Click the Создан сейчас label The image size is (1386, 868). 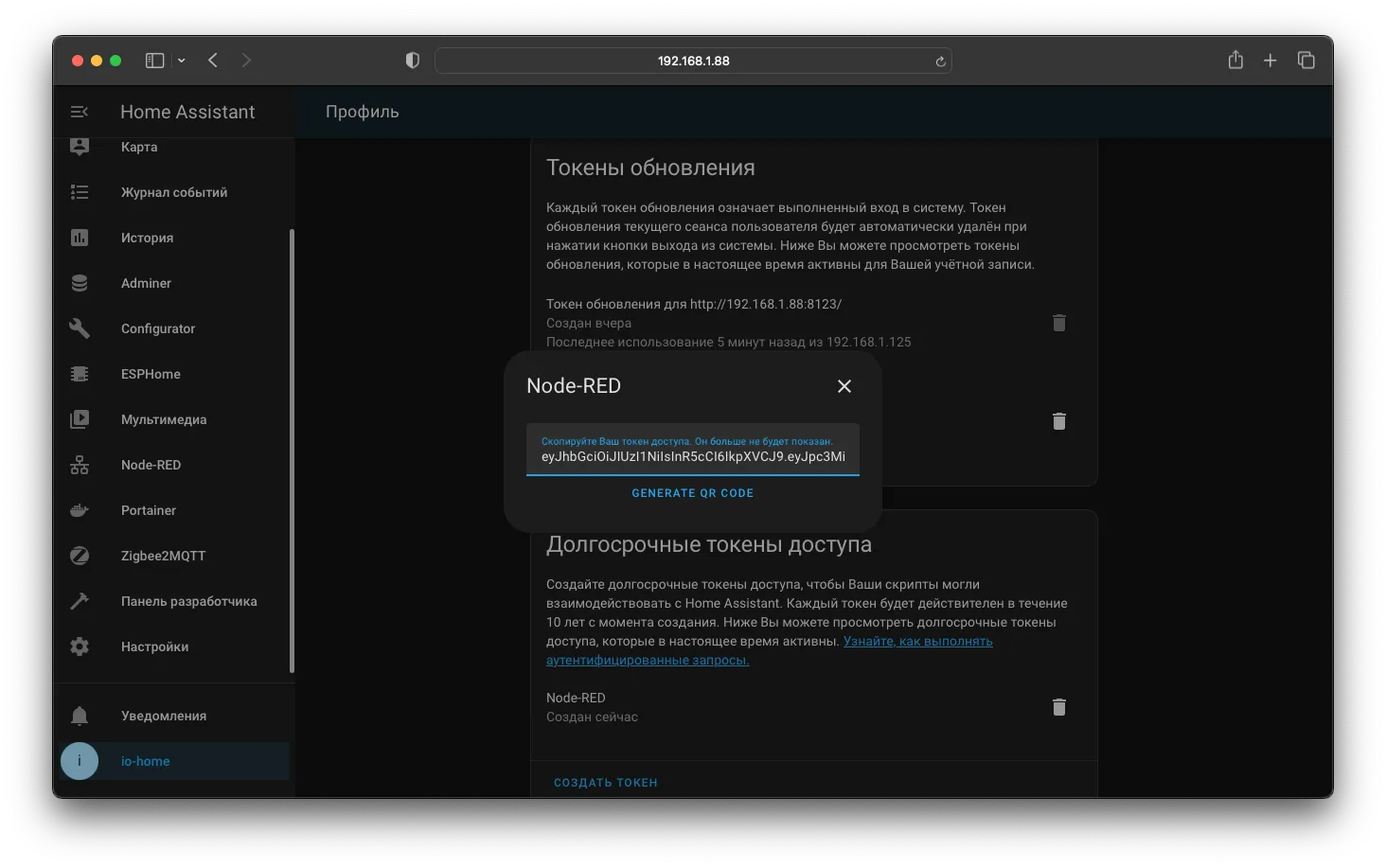(592, 717)
